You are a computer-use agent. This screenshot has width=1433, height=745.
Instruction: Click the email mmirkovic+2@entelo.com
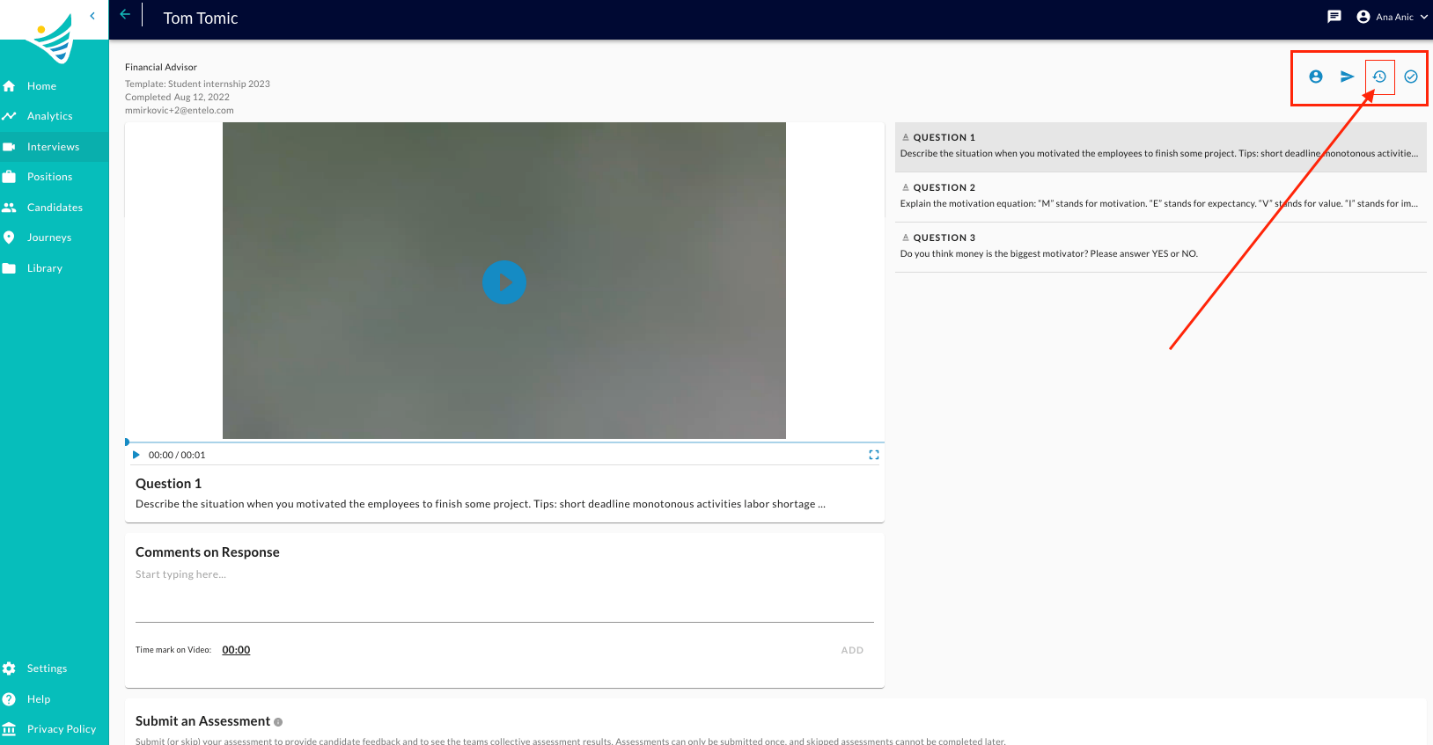pyautogui.click(x=179, y=111)
